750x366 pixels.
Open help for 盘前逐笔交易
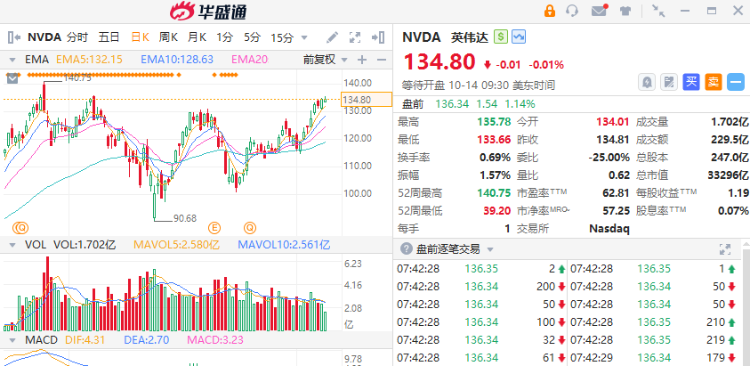click(406, 249)
